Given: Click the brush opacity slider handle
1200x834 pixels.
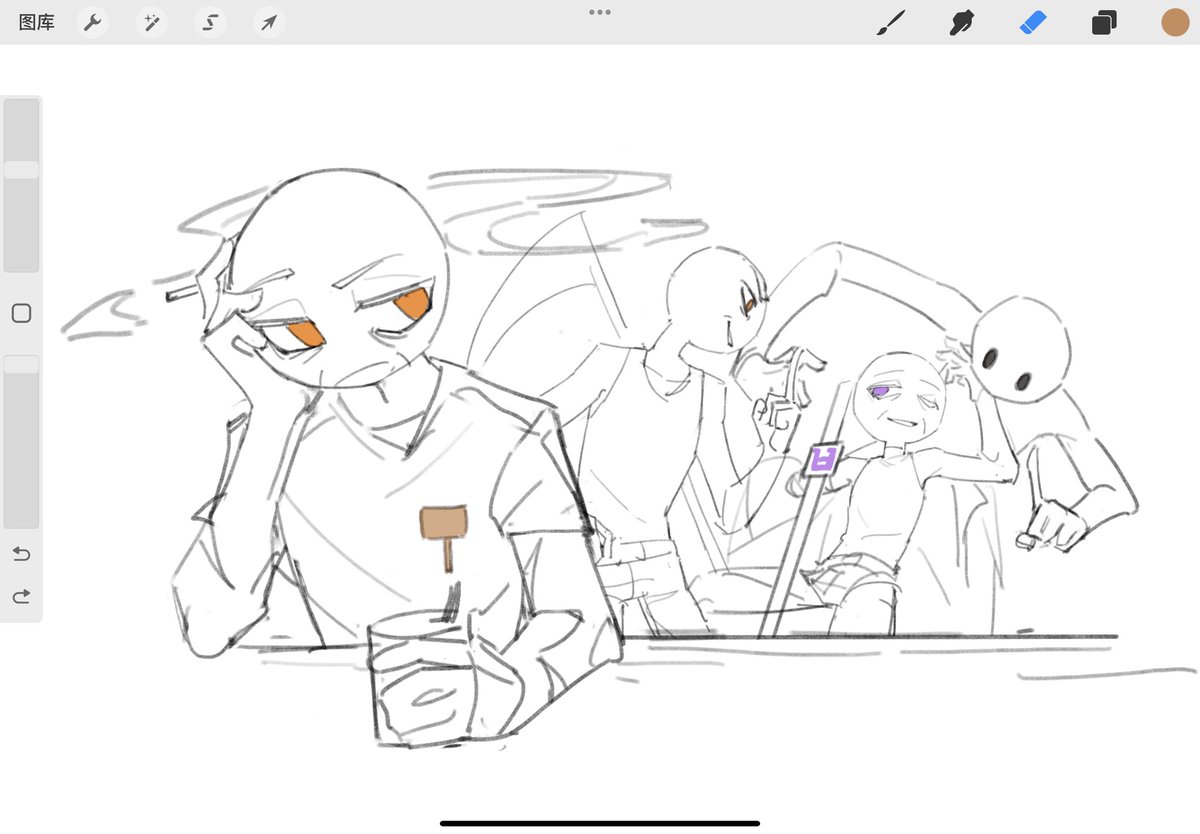Looking at the screenshot, I should point(21,364).
